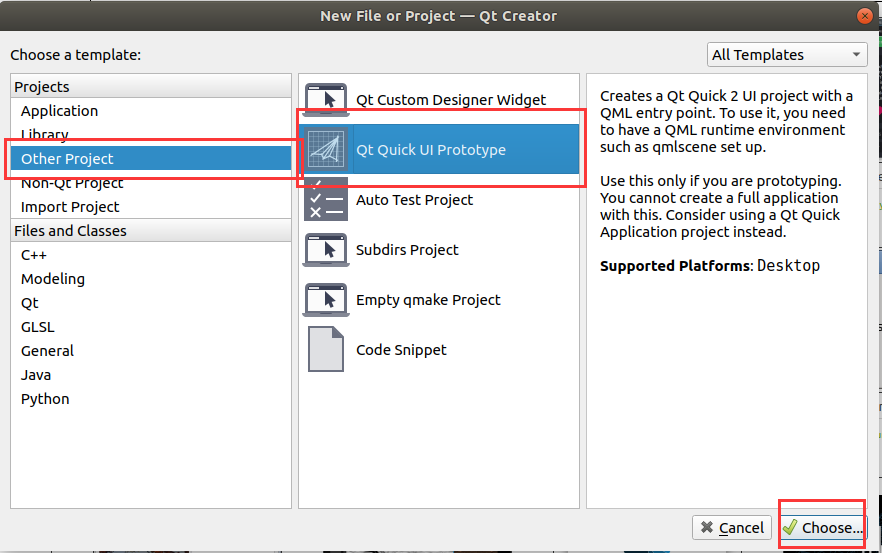Select the Library category

(151, 134)
